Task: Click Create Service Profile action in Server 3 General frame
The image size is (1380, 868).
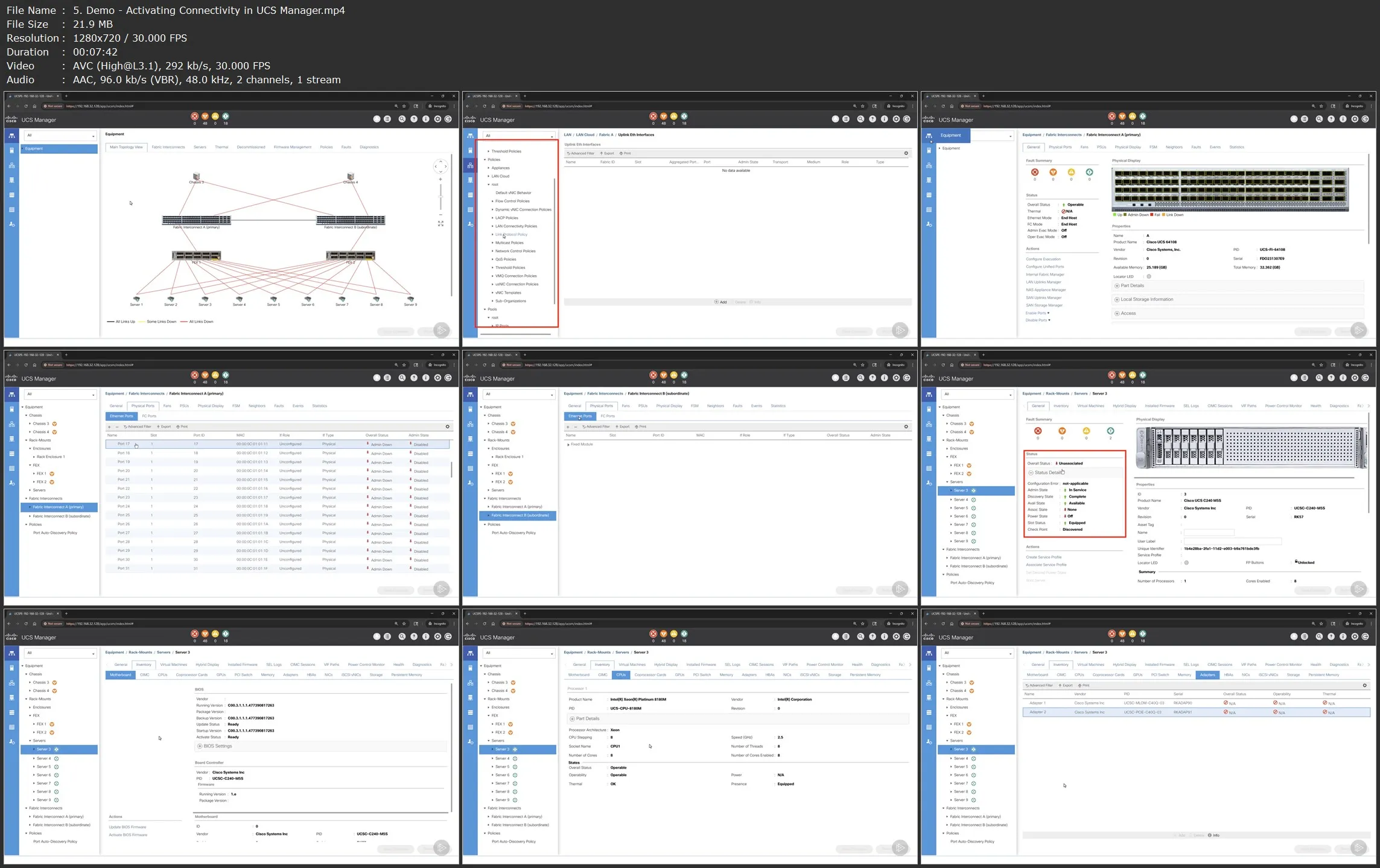Action: click(1044, 557)
